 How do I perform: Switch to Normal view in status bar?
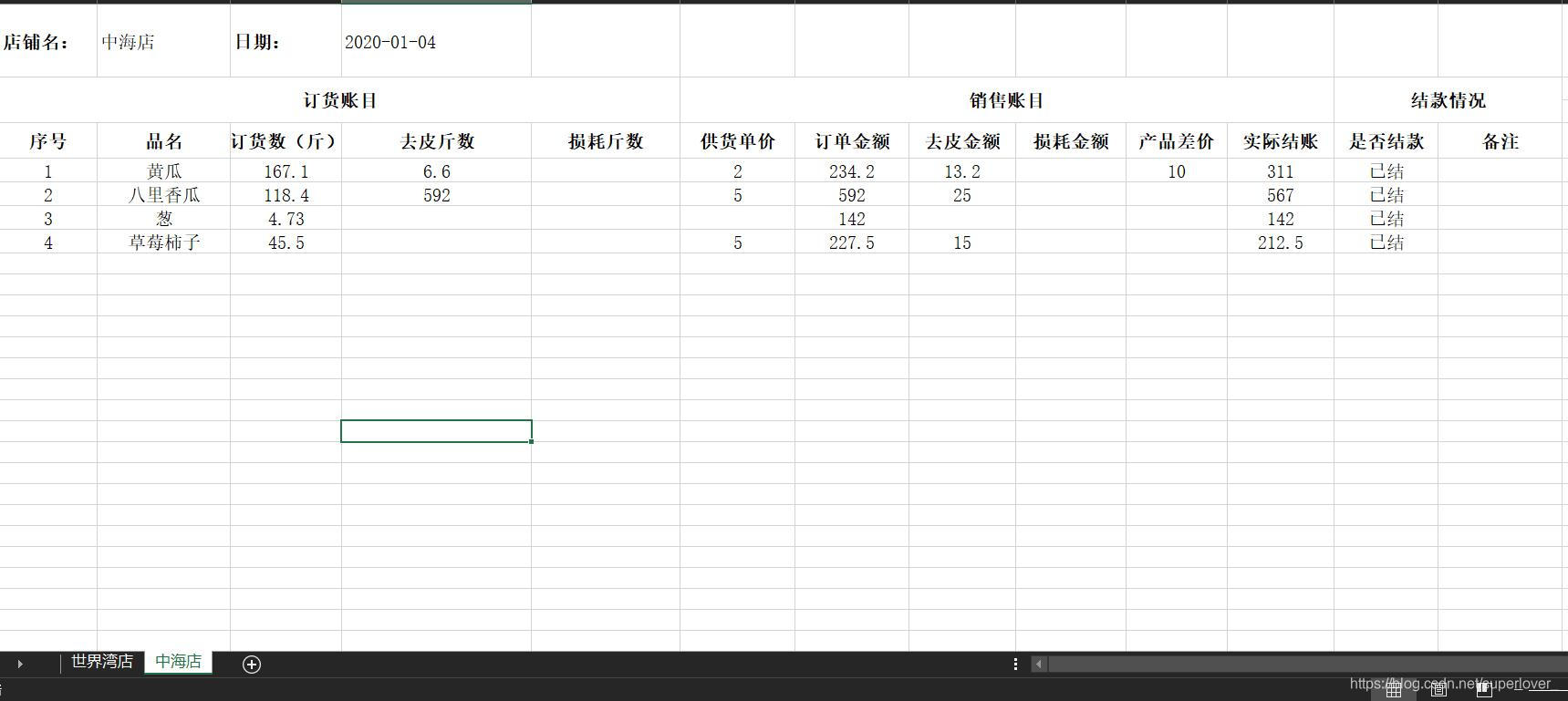[x=1394, y=690]
